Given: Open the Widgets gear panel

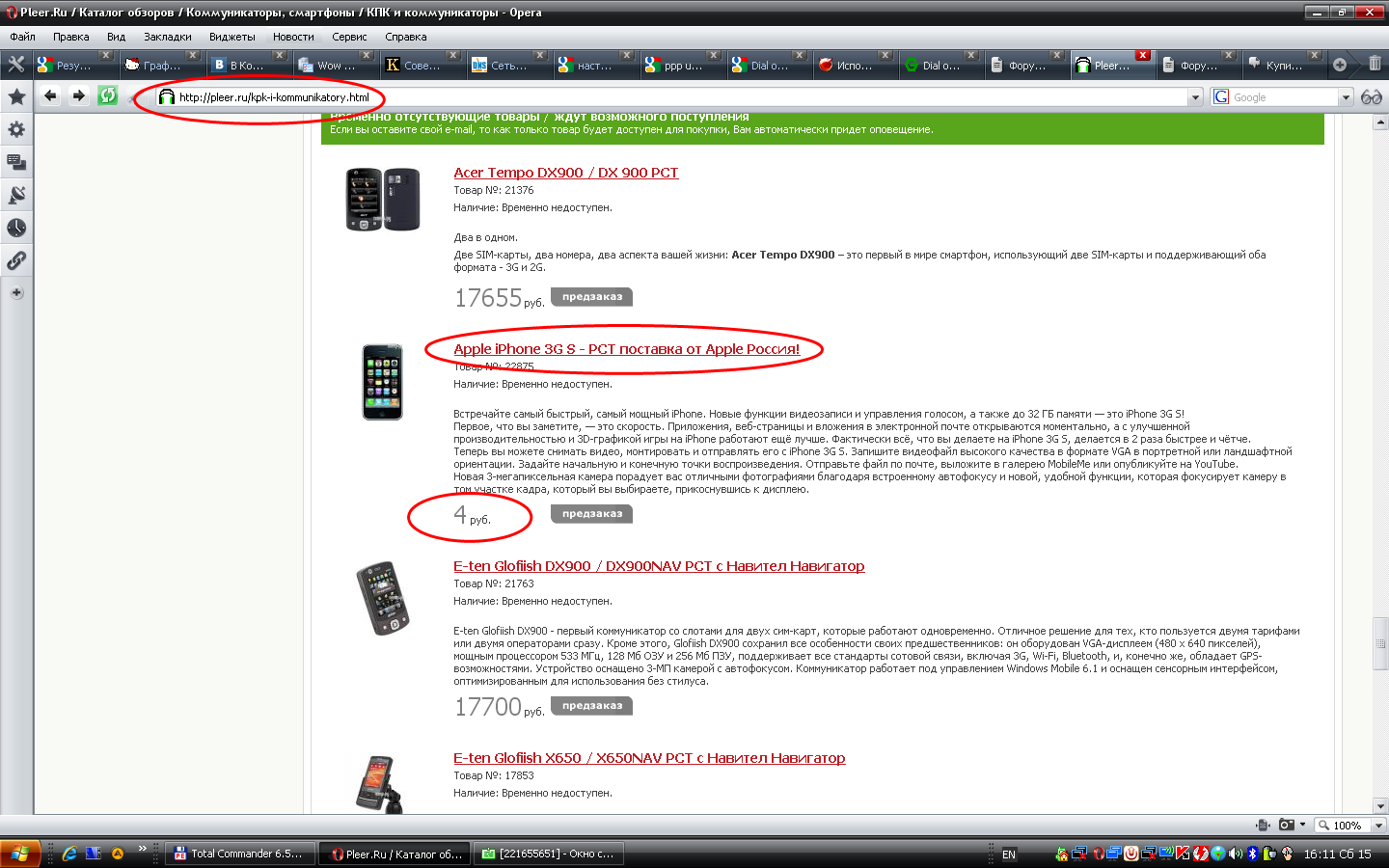Looking at the screenshot, I should point(16,129).
